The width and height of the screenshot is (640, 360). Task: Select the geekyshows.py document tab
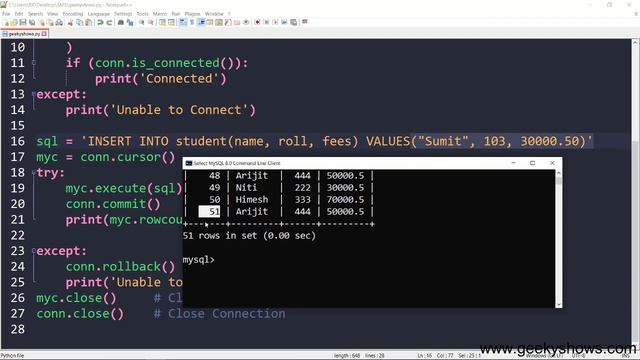click(24, 34)
